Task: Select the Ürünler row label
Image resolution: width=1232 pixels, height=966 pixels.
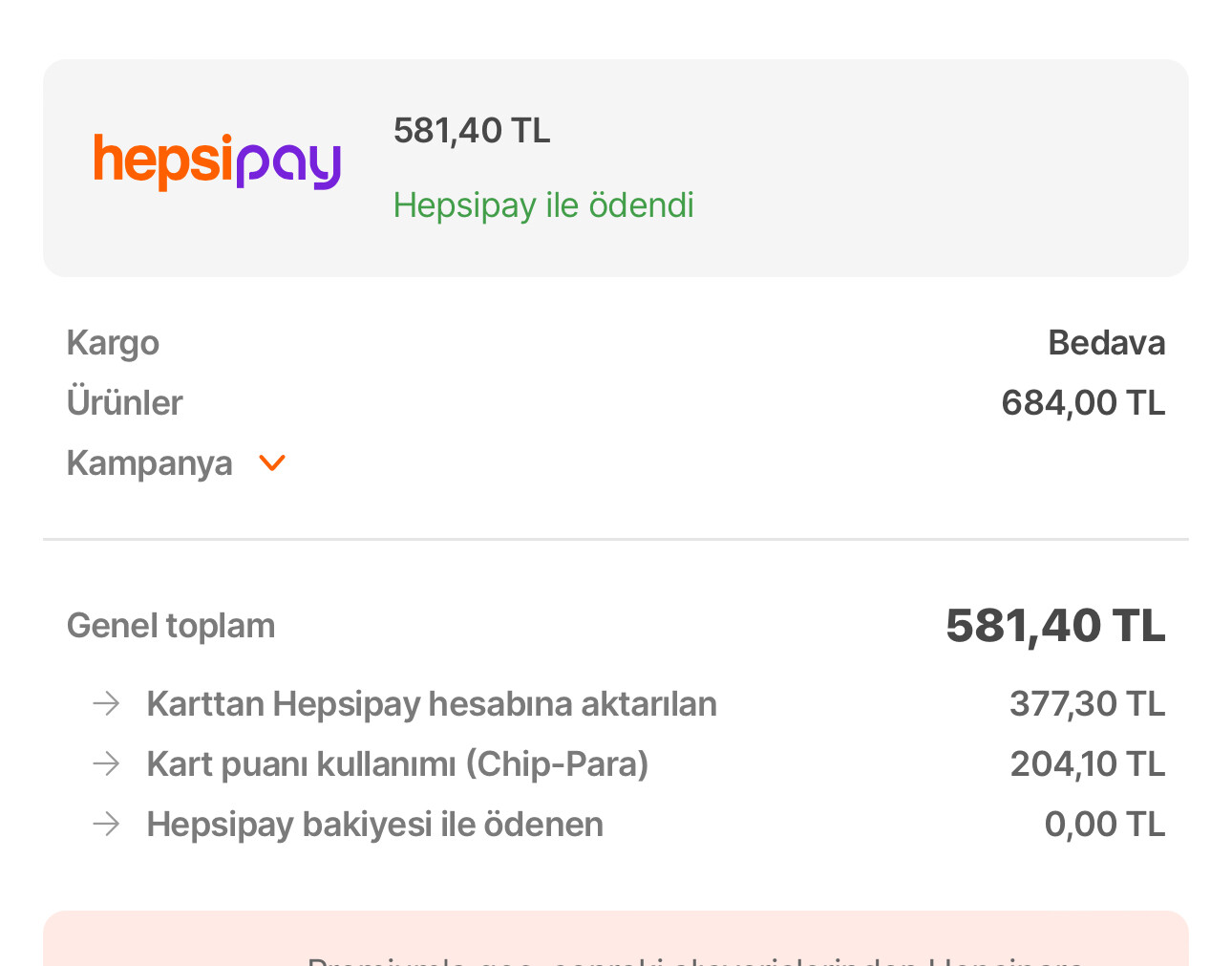Action: point(124,403)
